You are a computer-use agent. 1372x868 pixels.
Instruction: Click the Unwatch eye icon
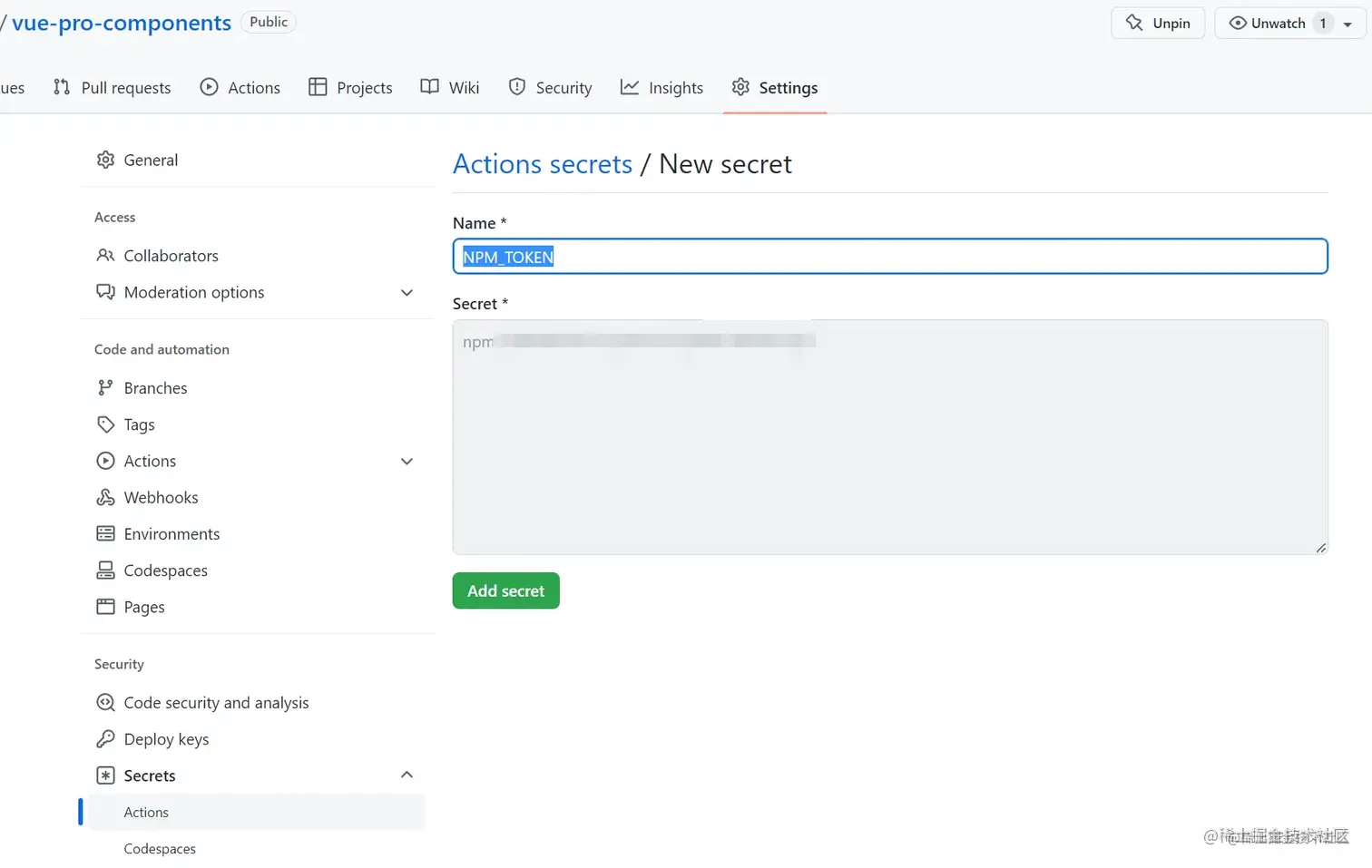pyautogui.click(x=1238, y=23)
